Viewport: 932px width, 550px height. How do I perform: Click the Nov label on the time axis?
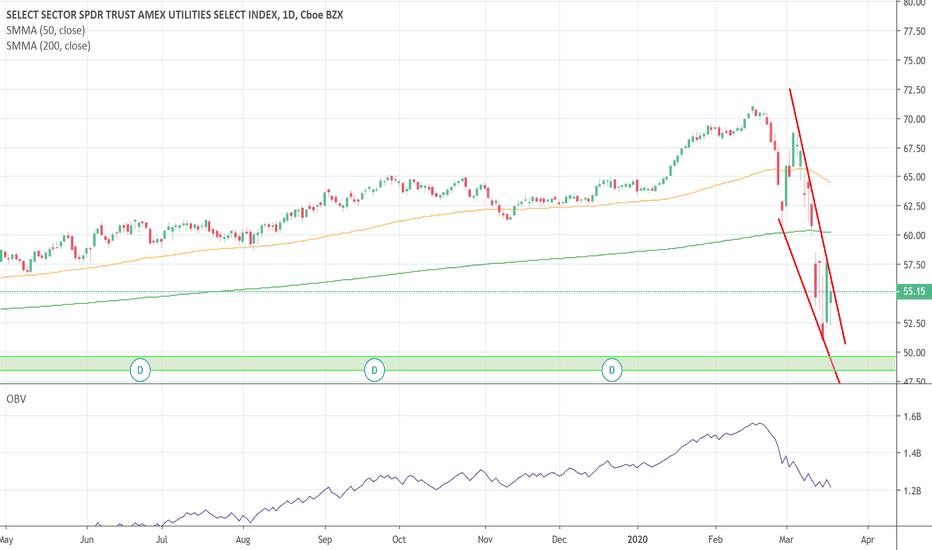(486, 540)
